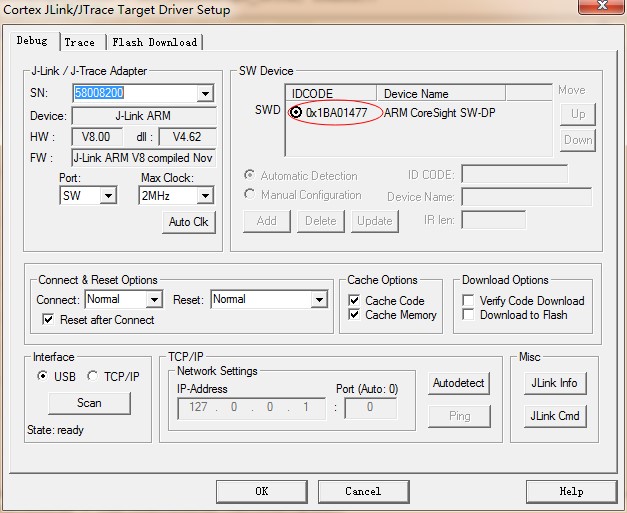Viewport: 627px width, 513px height.
Task: Confirm with the OK button
Action: tap(262, 491)
